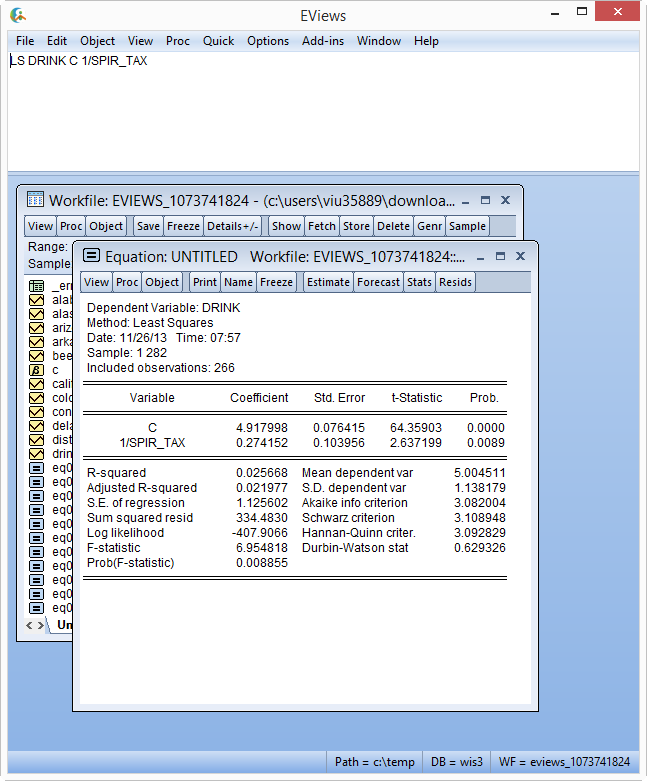Select the first series icon in workfile list

pyautogui.click(x=36, y=300)
